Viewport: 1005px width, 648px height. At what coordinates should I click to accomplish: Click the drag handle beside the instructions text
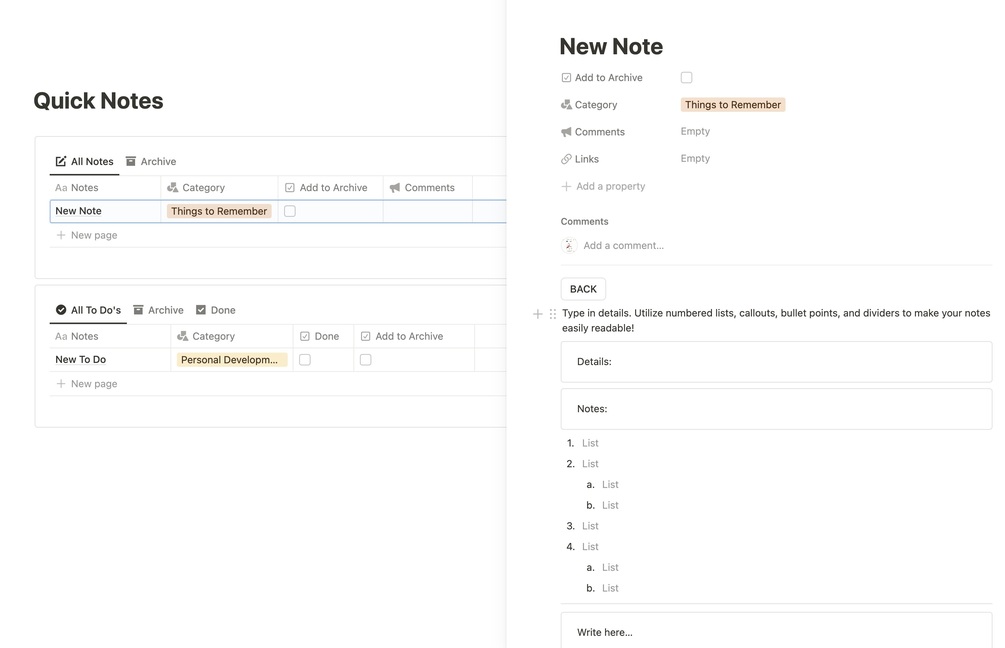[553, 314]
